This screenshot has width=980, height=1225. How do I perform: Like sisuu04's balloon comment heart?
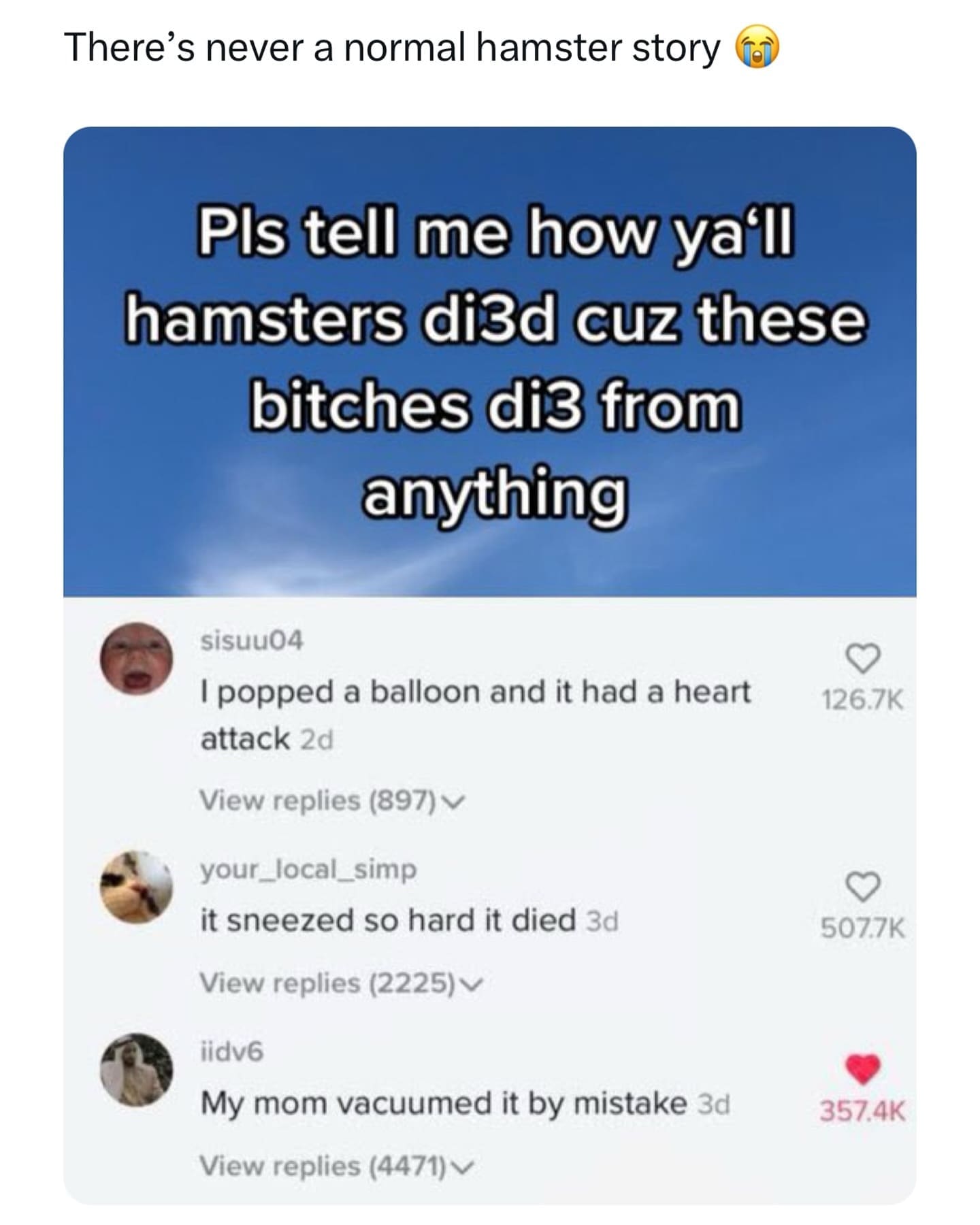click(862, 658)
